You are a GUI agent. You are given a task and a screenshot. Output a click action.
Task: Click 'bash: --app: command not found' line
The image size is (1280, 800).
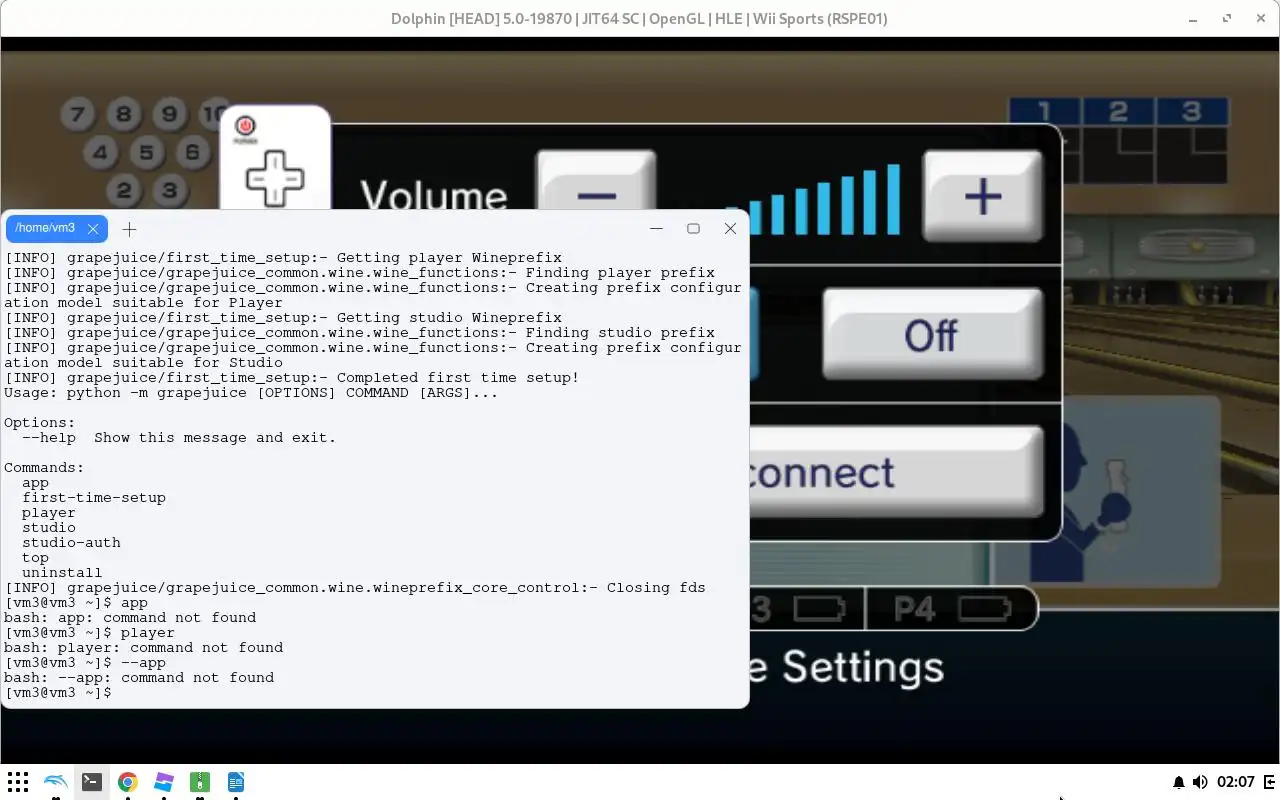click(x=139, y=678)
